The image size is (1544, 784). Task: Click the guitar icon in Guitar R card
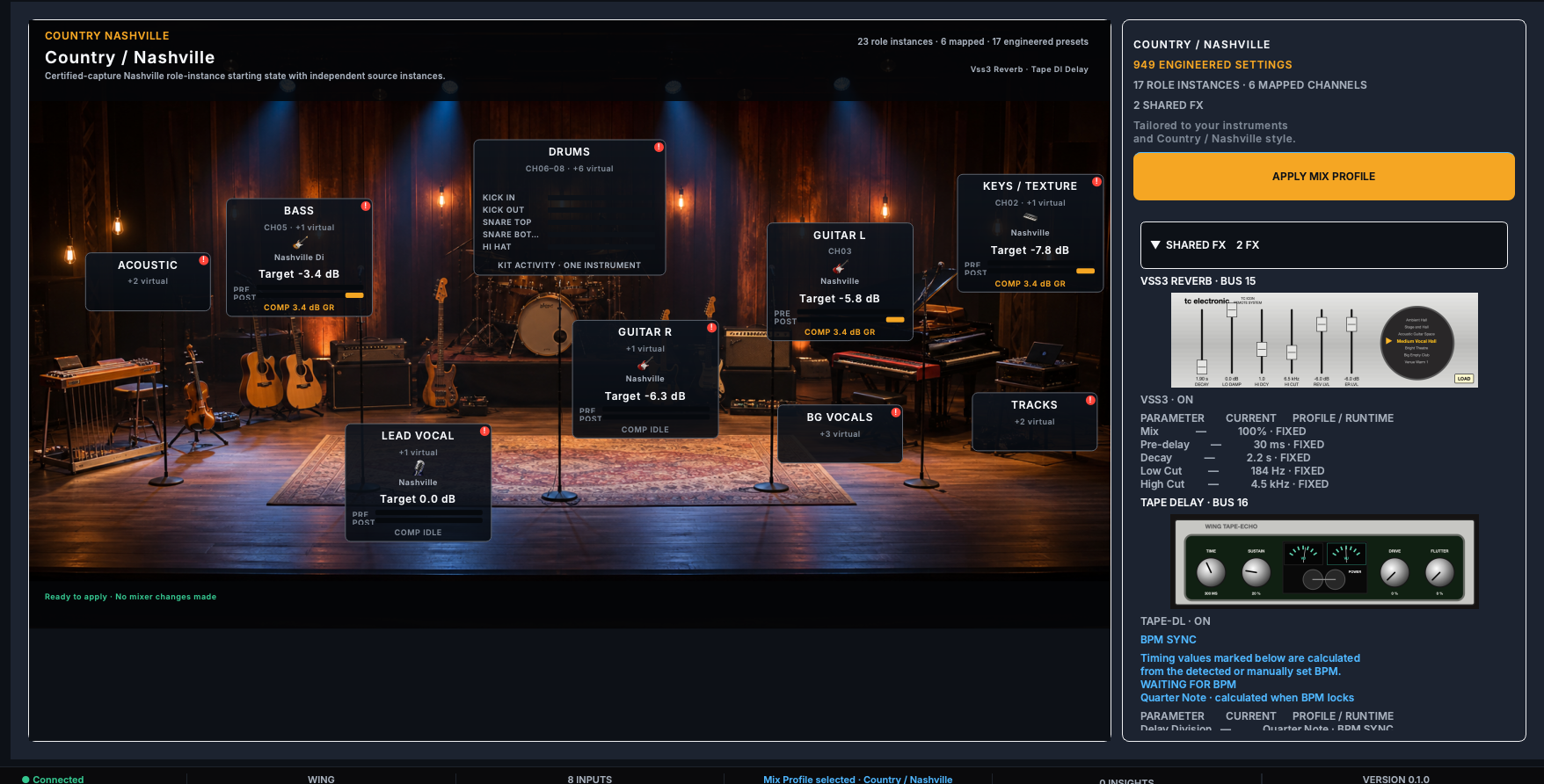pos(645,364)
